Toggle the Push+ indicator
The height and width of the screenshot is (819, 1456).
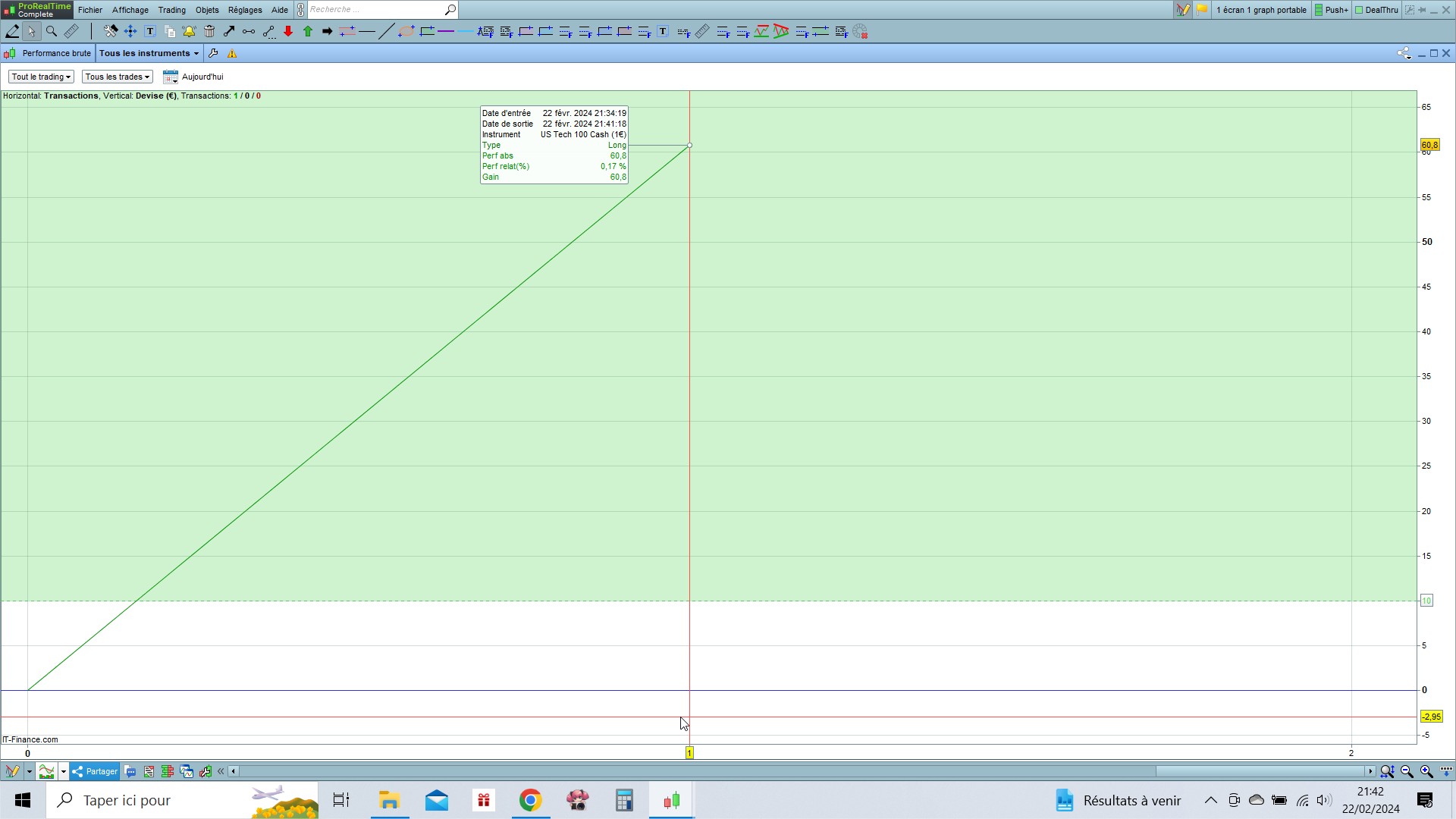(1332, 10)
